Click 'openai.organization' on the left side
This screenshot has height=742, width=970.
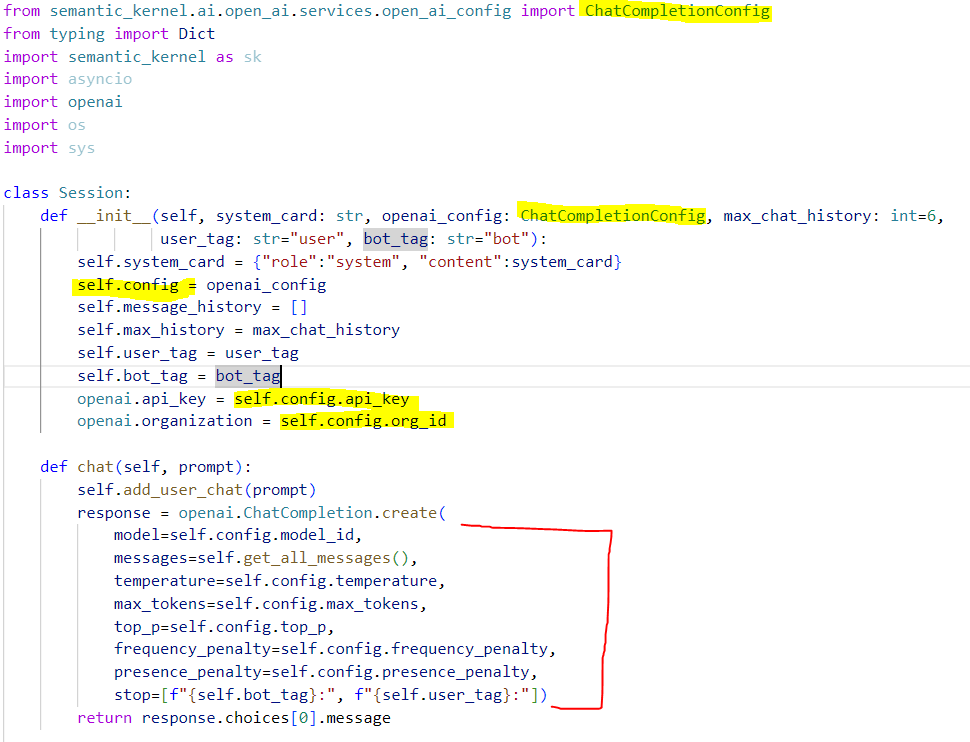[165, 421]
